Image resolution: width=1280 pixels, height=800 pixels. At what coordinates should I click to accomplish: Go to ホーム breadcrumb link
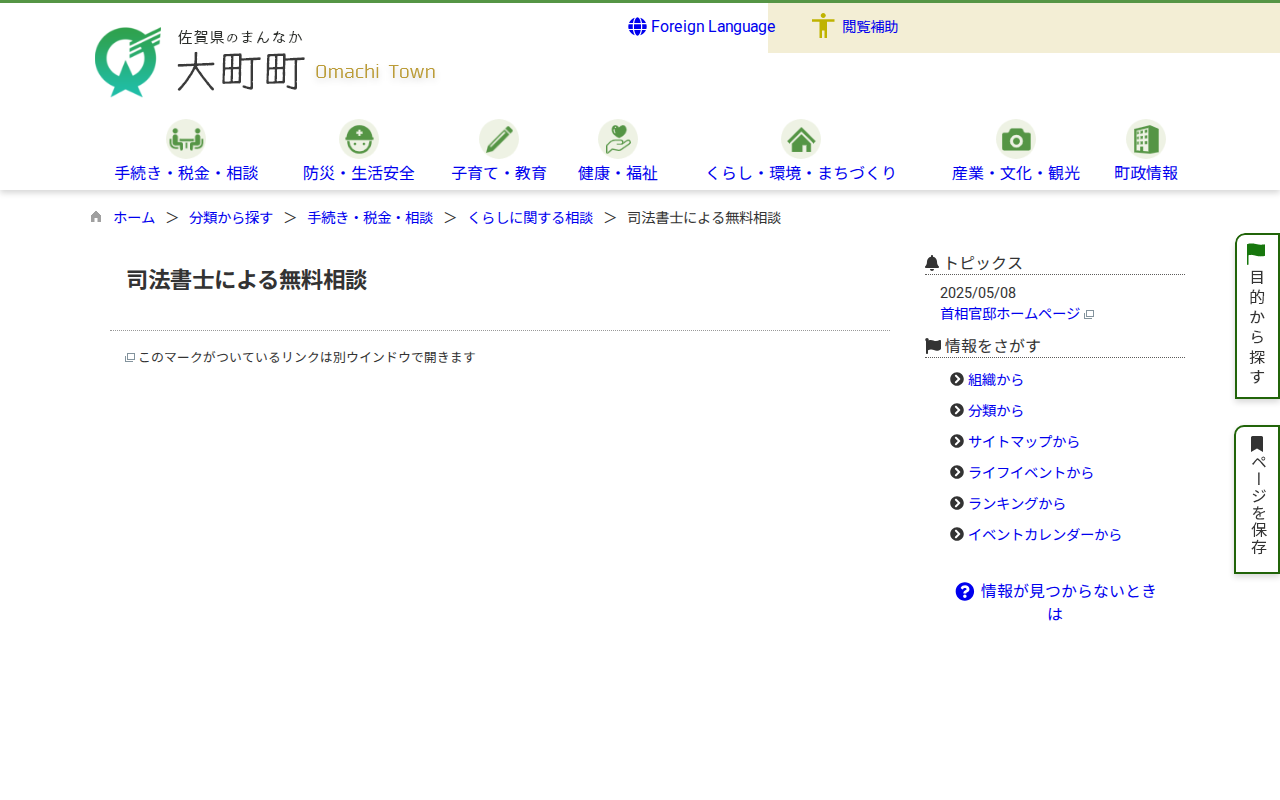coord(134,217)
